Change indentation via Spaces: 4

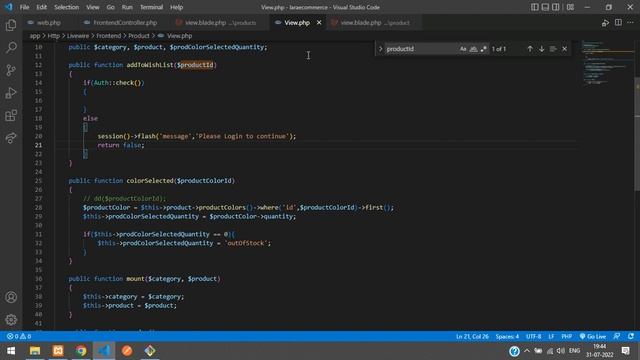pos(507,337)
